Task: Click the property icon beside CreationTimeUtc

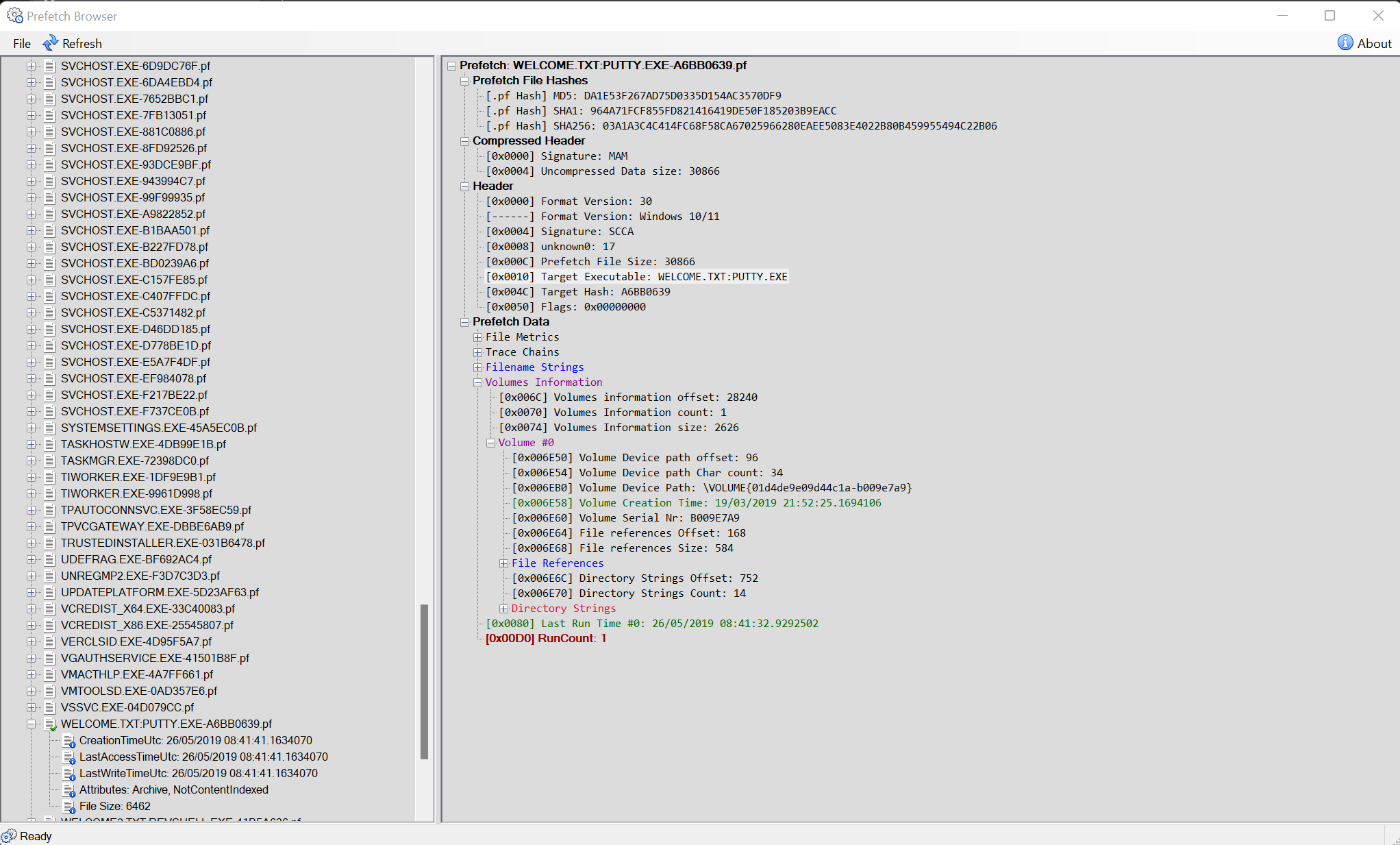Action: click(x=68, y=741)
